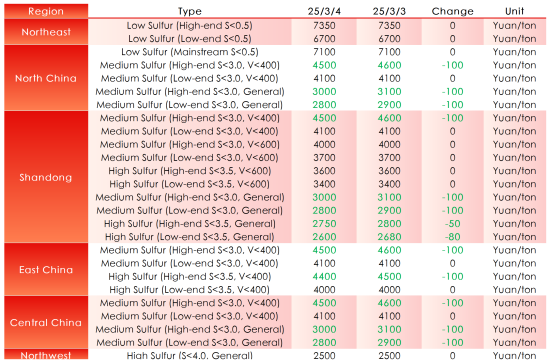The height and width of the screenshot is (363, 550).
Task: Select the Change column header
Action: click(452, 11)
